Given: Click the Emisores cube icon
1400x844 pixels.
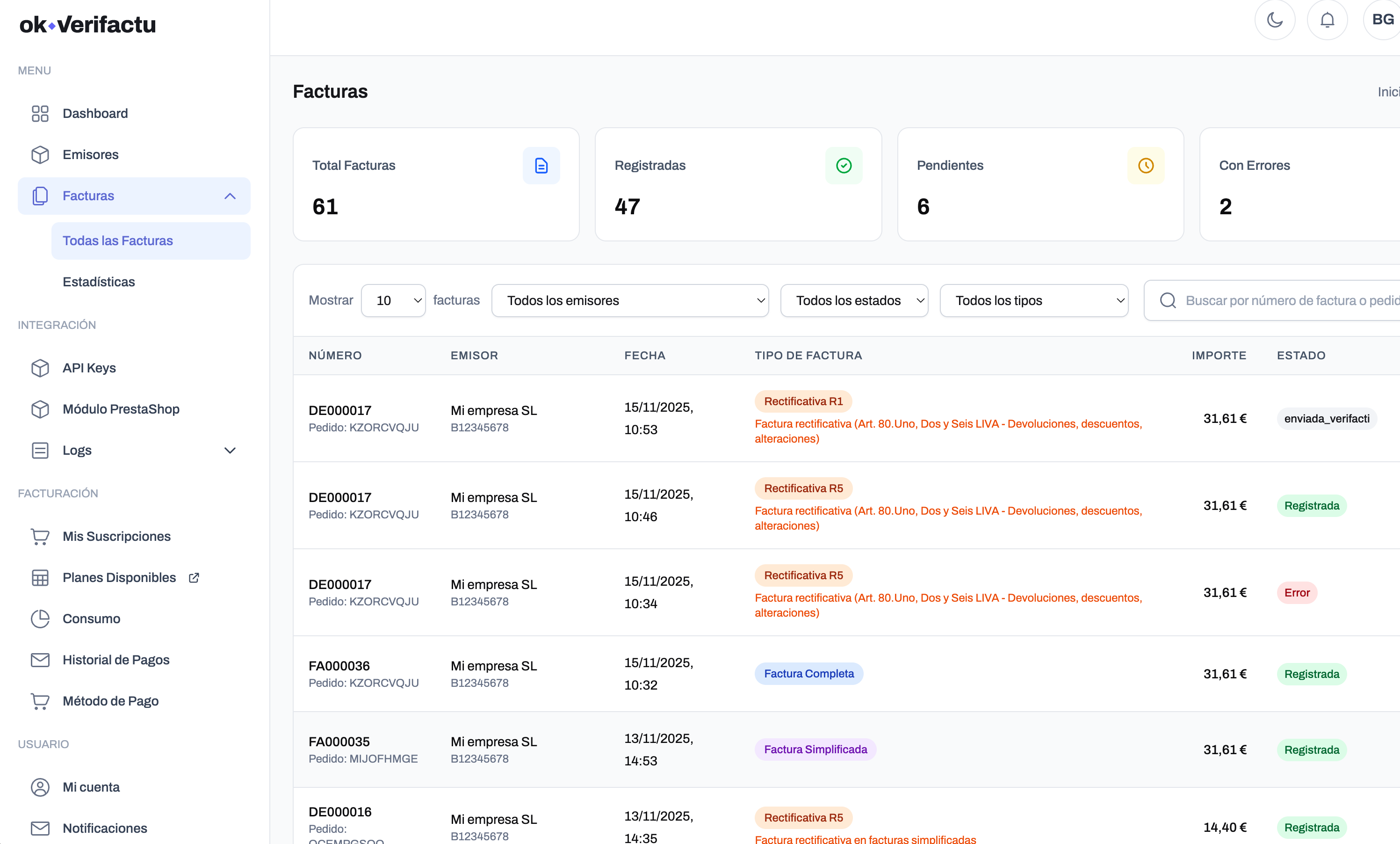Looking at the screenshot, I should point(40,154).
